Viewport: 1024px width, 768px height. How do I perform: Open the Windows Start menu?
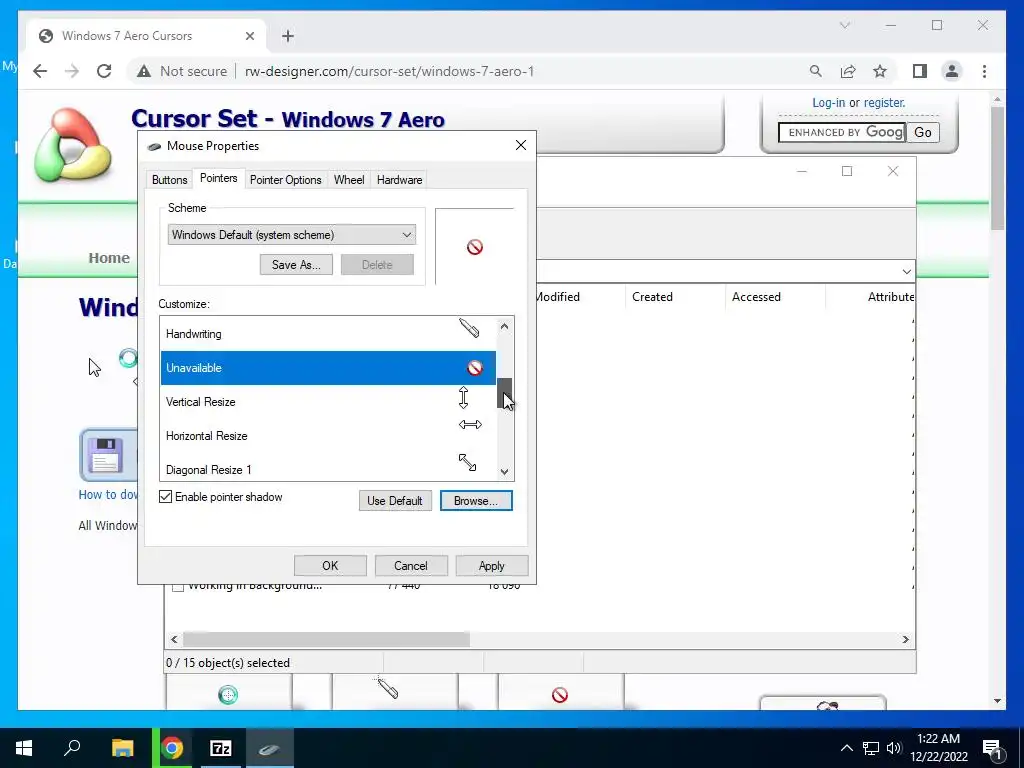pos(24,748)
